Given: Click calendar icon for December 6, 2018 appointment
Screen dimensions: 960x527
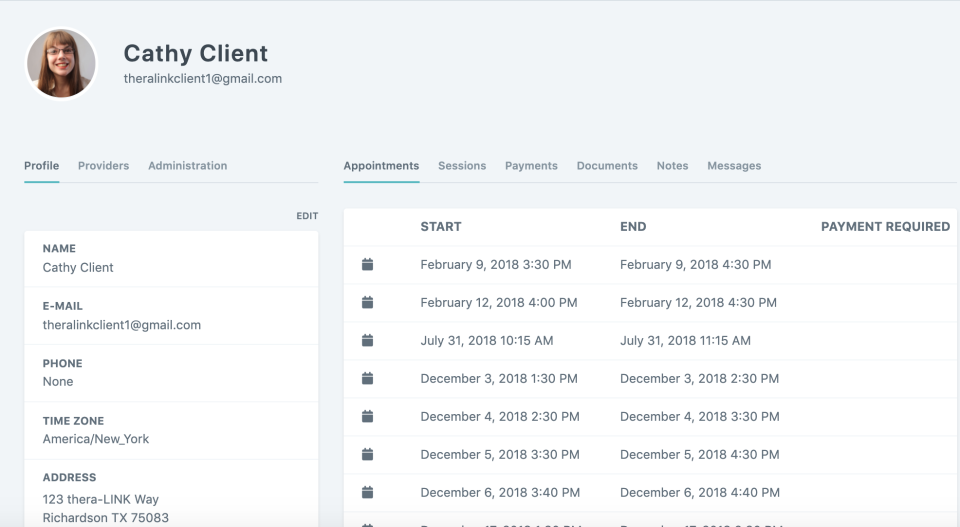Looking at the screenshot, I should pyautogui.click(x=367, y=493).
